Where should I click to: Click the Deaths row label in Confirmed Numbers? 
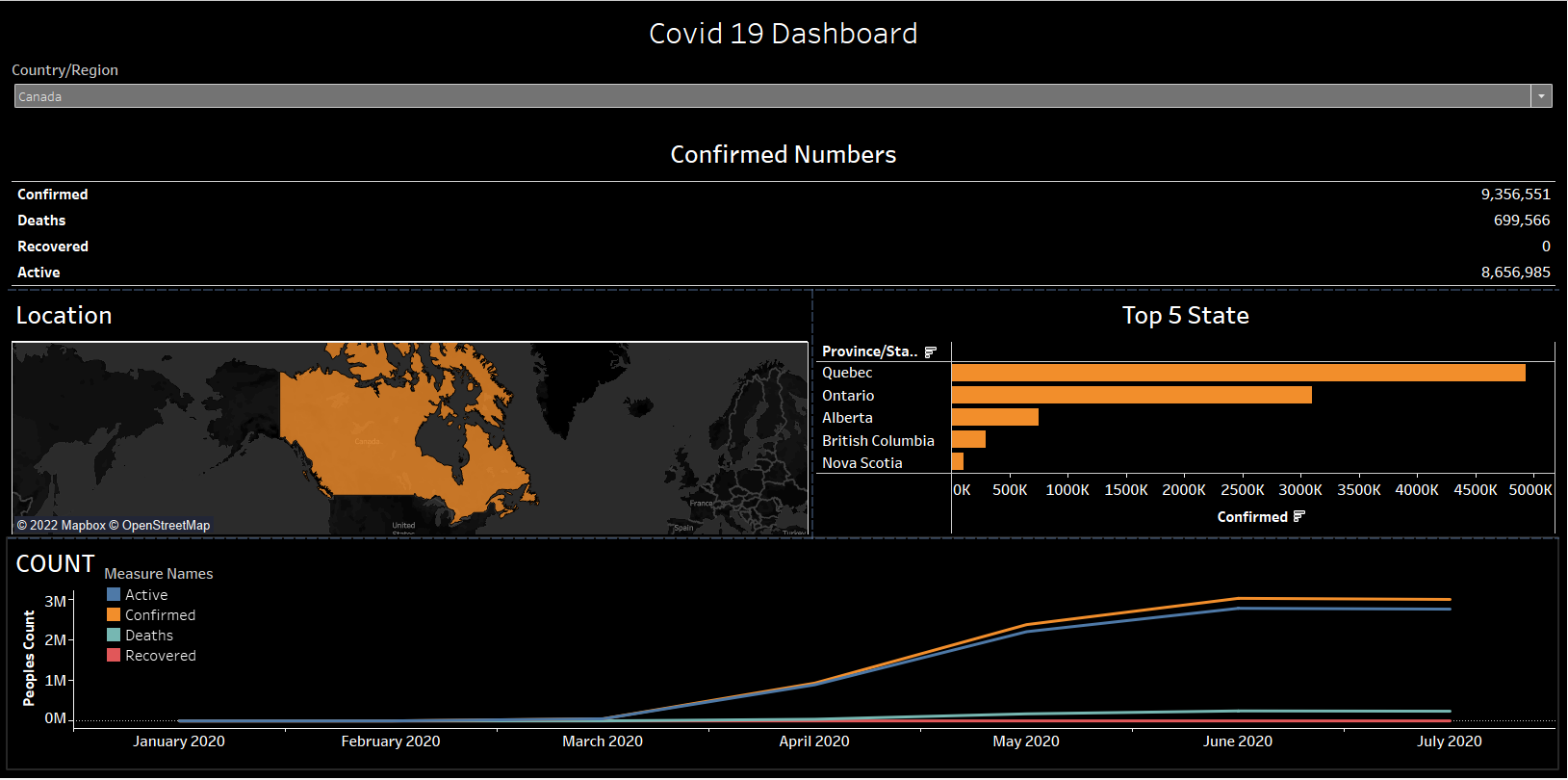coord(41,221)
